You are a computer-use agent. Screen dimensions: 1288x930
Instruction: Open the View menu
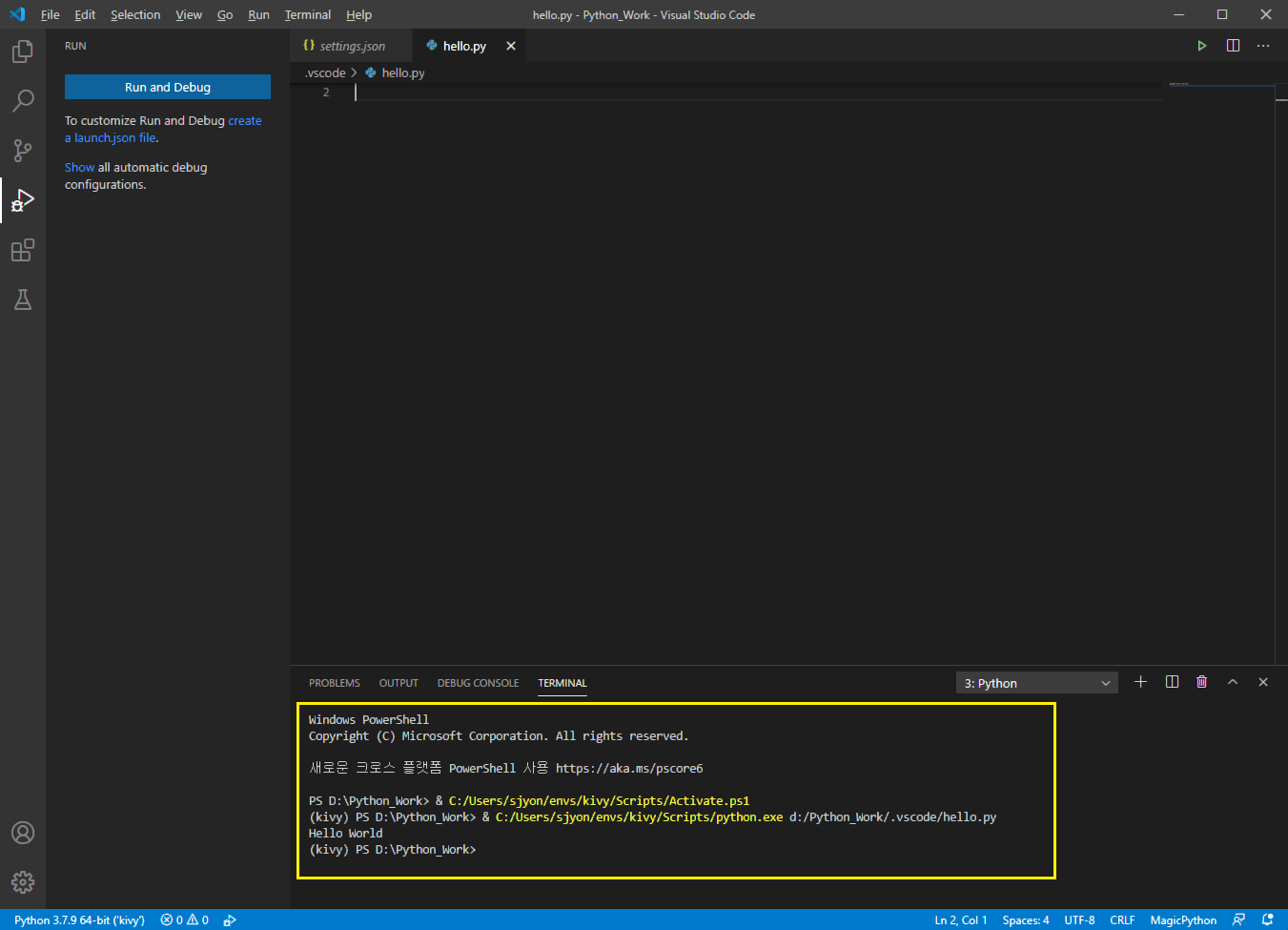pyautogui.click(x=189, y=14)
